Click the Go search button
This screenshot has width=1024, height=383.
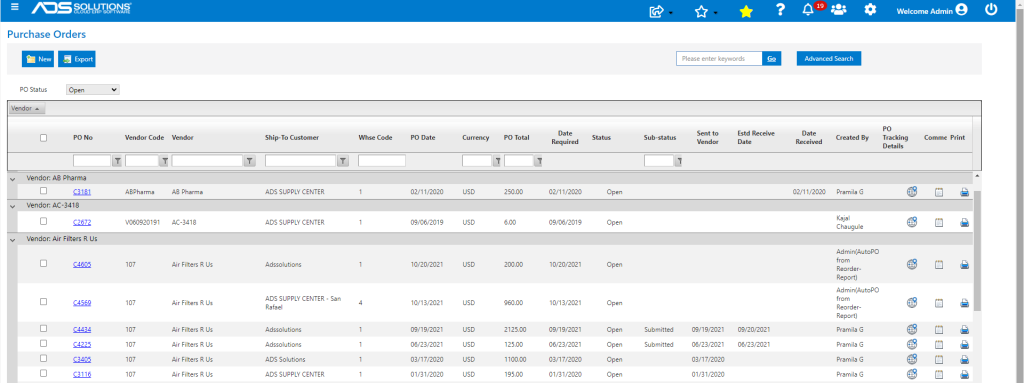[x=771, y=59]
